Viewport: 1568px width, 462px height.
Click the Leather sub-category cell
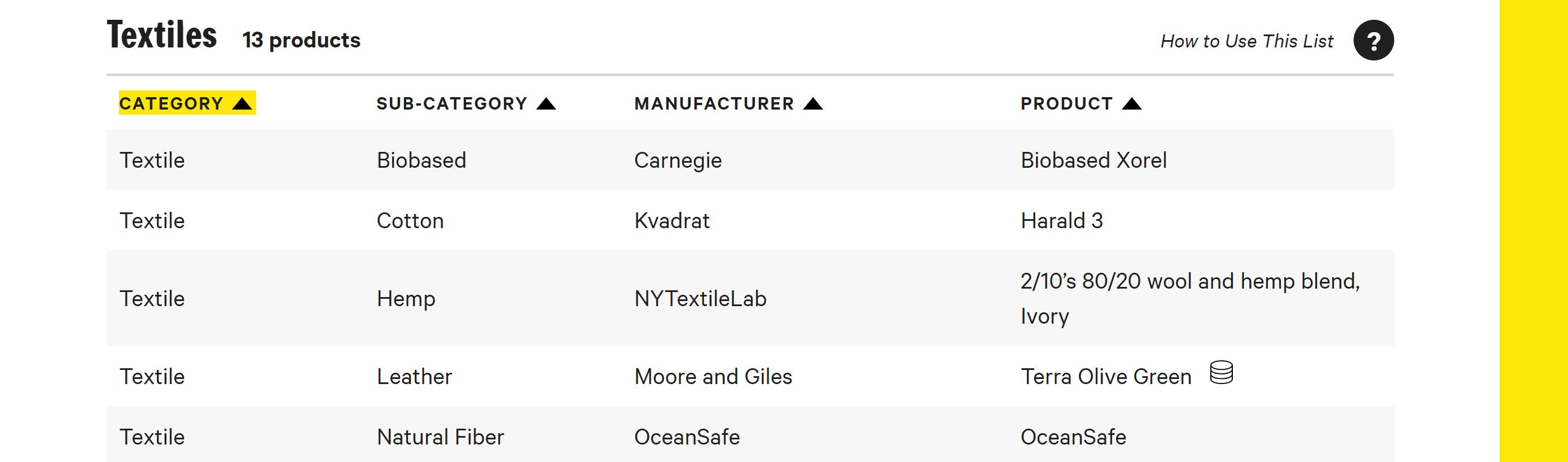tap(414, 377)
